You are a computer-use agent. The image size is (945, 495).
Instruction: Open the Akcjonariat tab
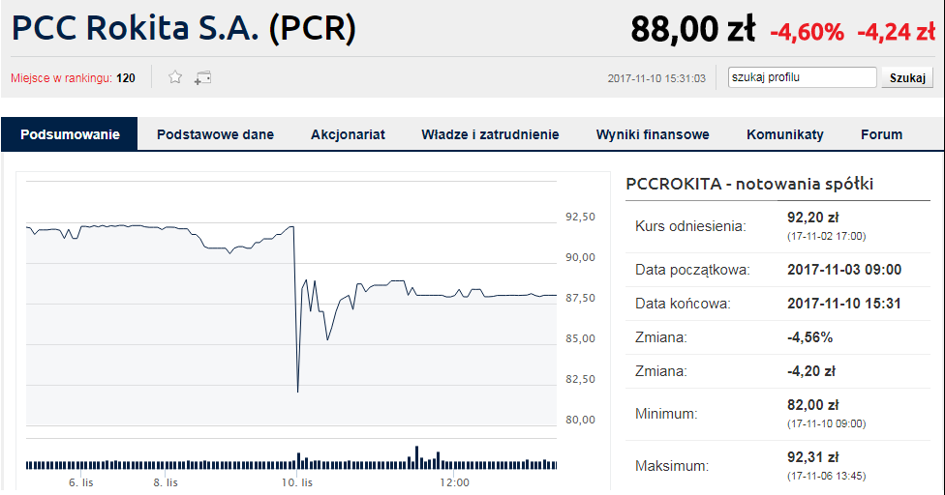point(348,134)
